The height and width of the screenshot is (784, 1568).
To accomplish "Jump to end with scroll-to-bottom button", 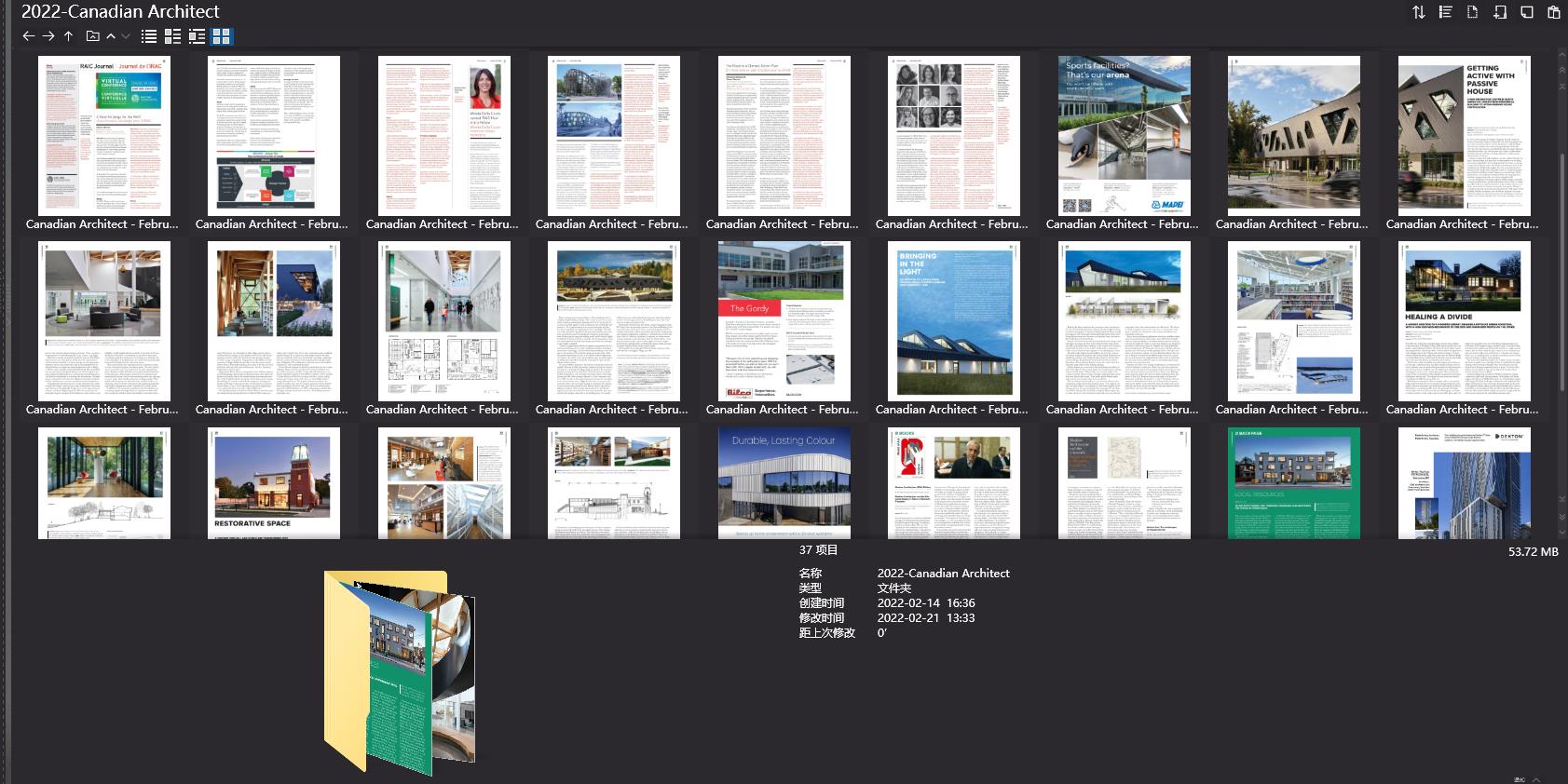I will tap(1562, 501).
